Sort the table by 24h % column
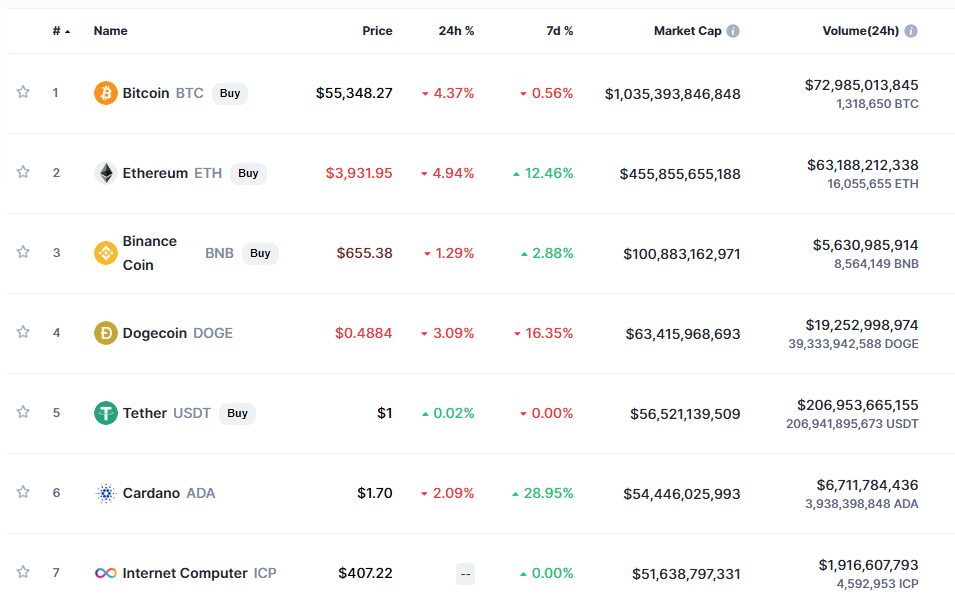The height and width of the screenshot is (605, 955). point(456,31)
